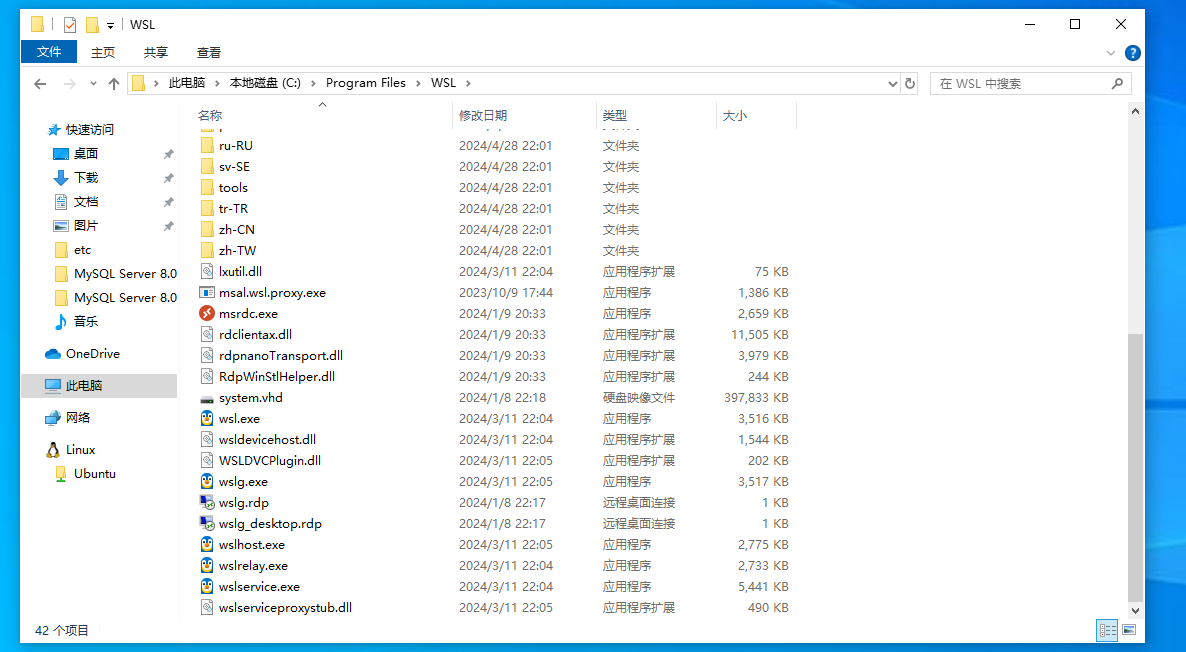Open the Ubuntu entry under Linux
The height and width of the screenshot is (652, 1186).
[85, 473]
